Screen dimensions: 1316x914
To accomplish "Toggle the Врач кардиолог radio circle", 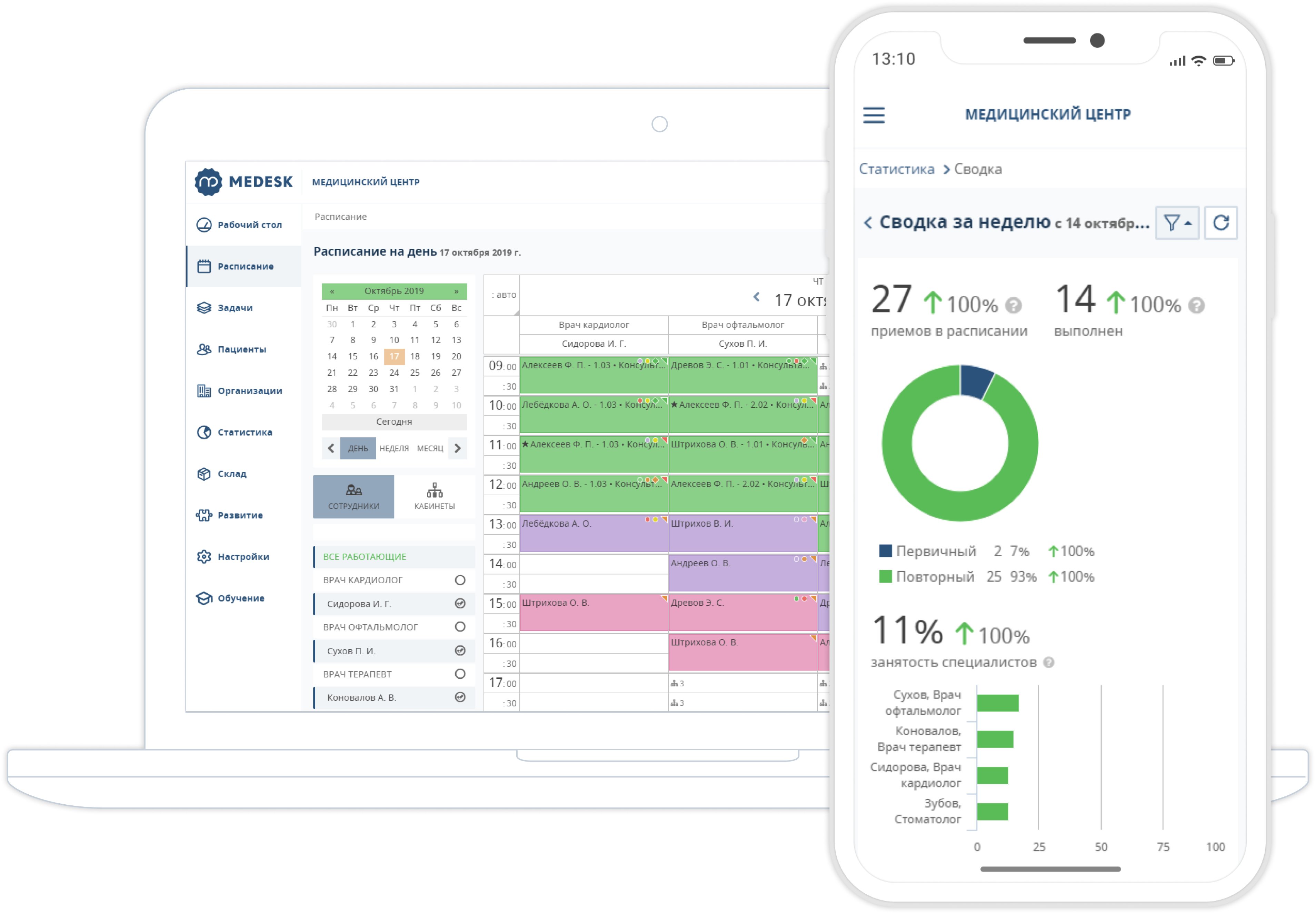I will click(460, 580).
